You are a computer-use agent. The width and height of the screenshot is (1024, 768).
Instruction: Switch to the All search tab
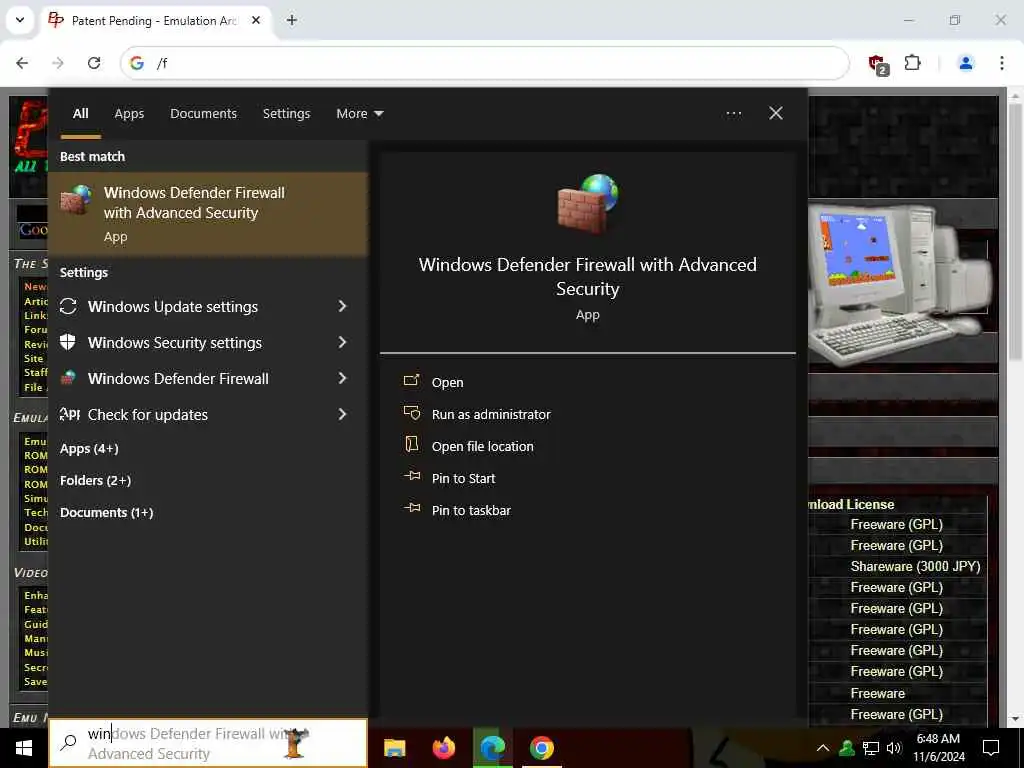[x=80, y=114]
